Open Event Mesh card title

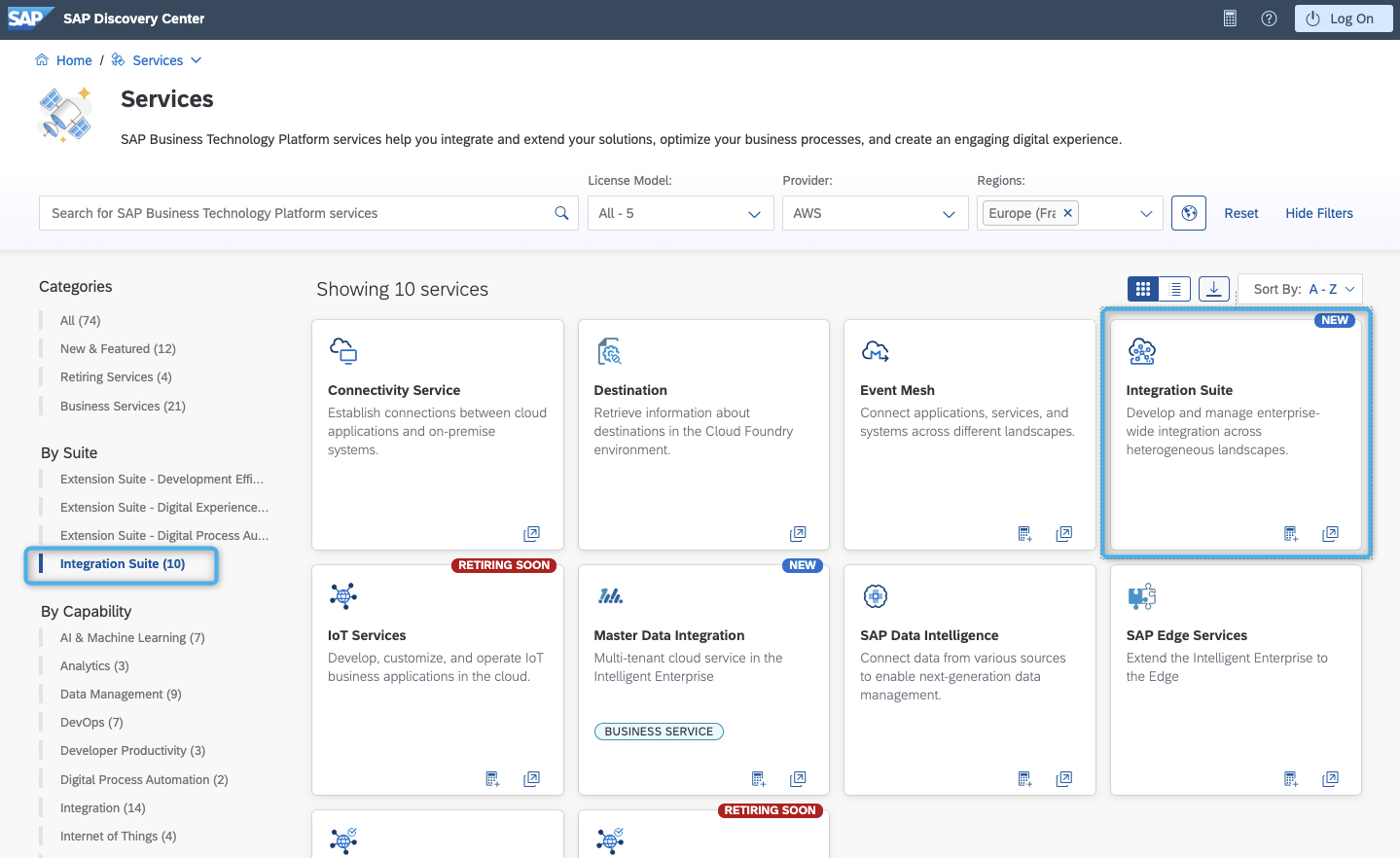[x=897, y=390]
